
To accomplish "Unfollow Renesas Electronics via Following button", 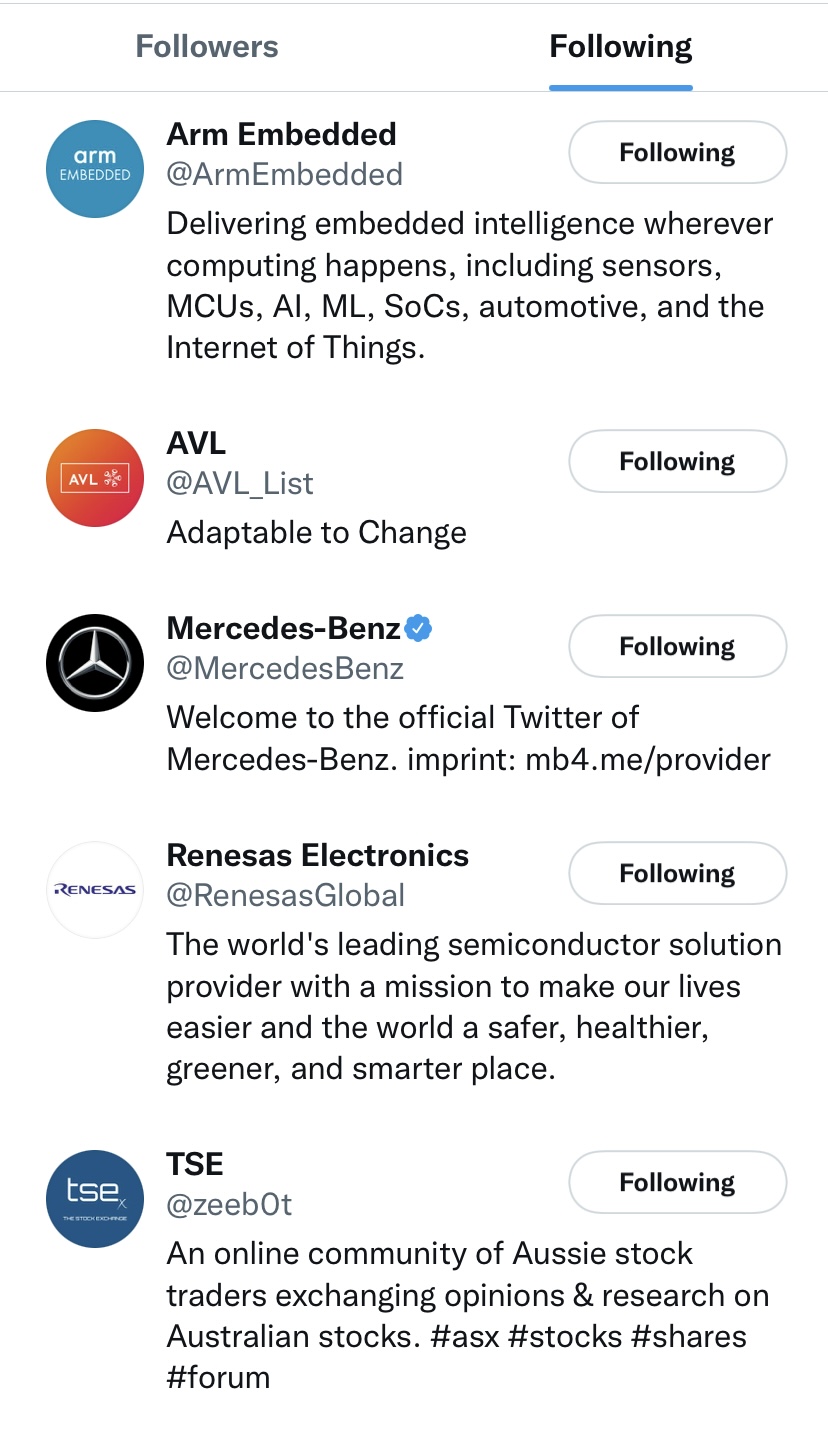I will coord(677,873).
